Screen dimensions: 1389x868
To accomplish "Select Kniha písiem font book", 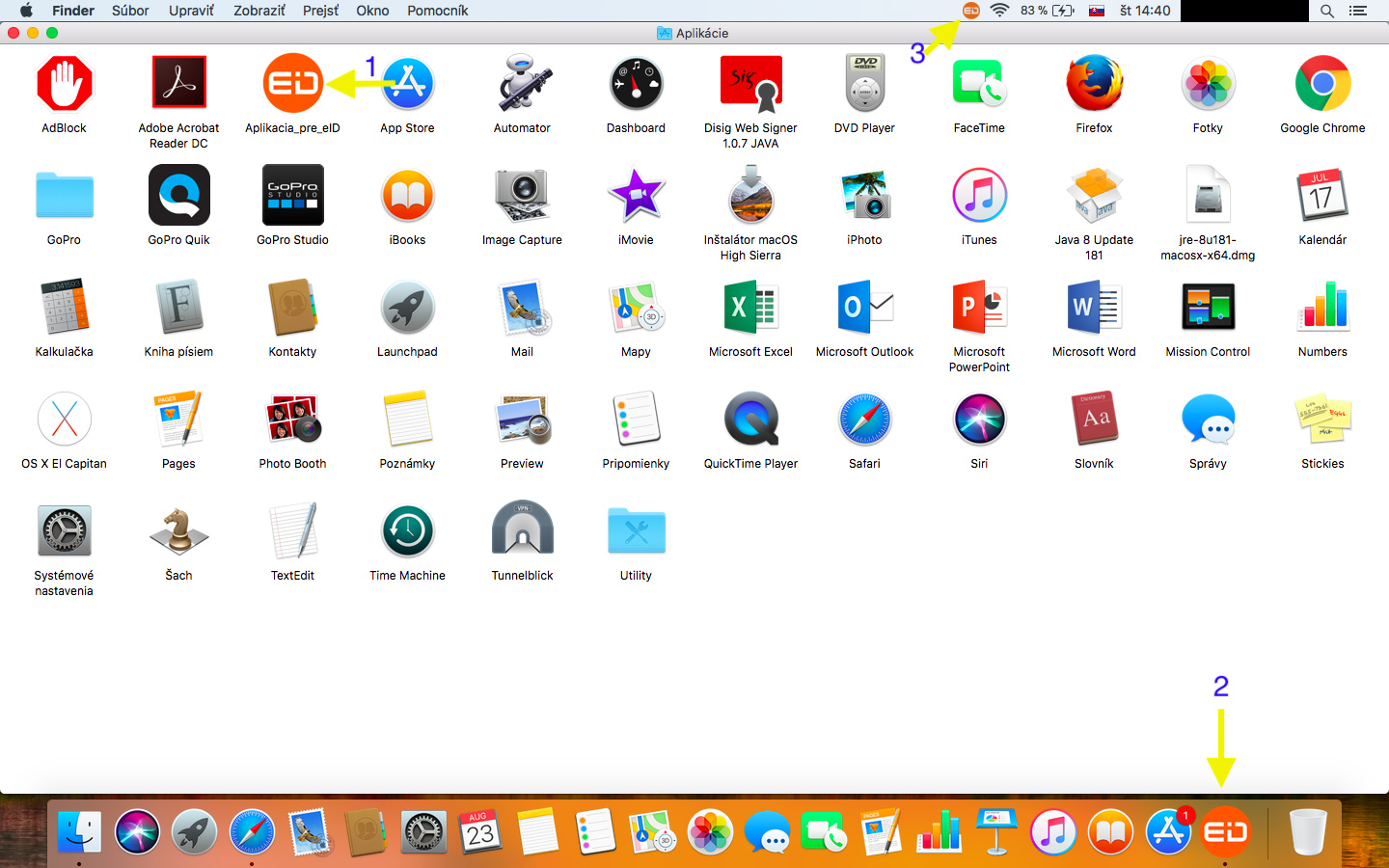I will pyautogui.click(x=178, y=308).
